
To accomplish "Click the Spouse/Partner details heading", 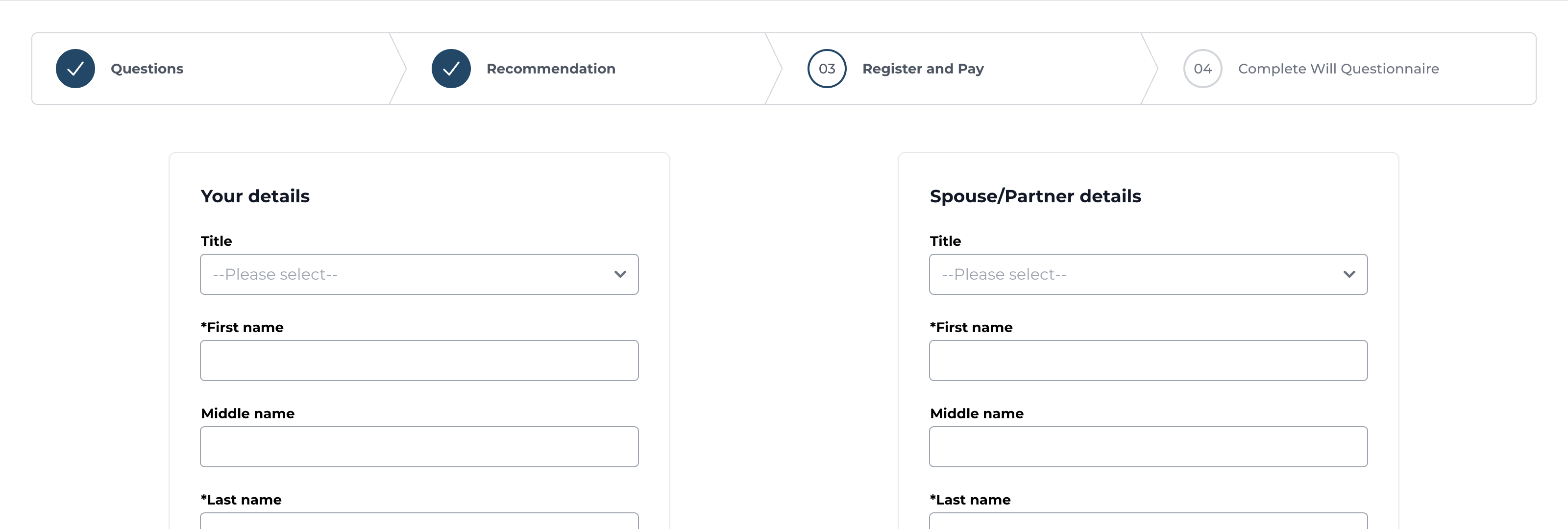I will point(1035,196).
